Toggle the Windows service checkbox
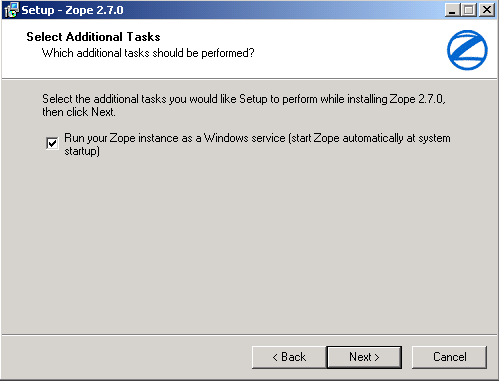This screenshot has width=499, height=381. click(x=52, y=144)
